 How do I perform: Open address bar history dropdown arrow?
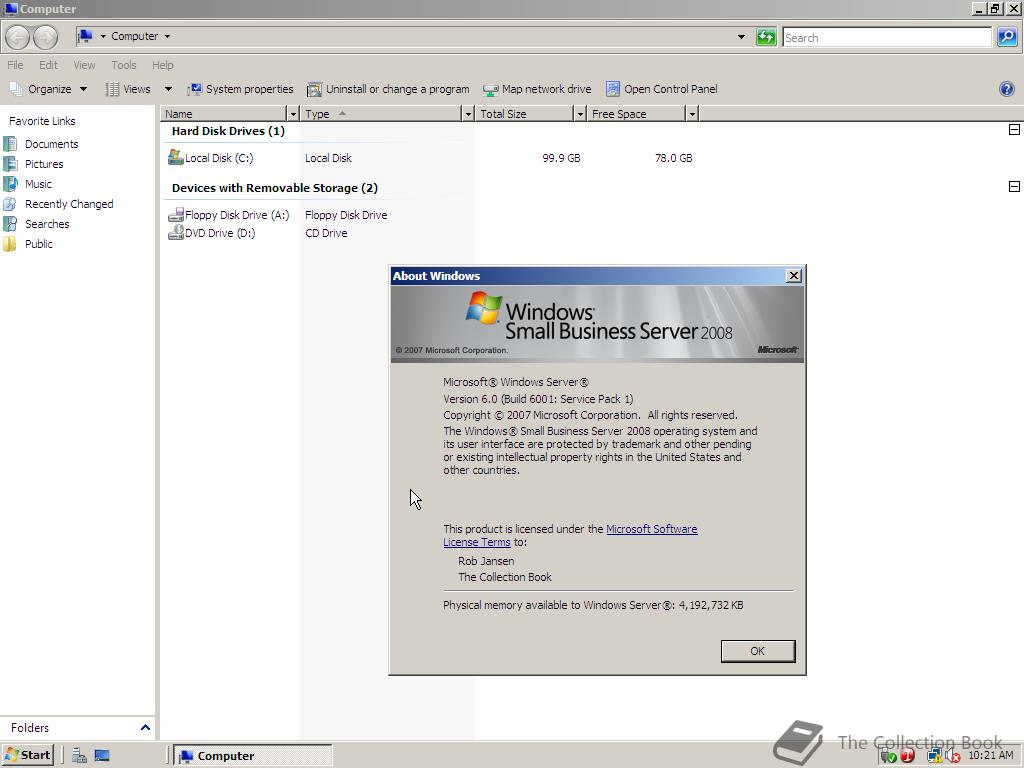(741, 37)
